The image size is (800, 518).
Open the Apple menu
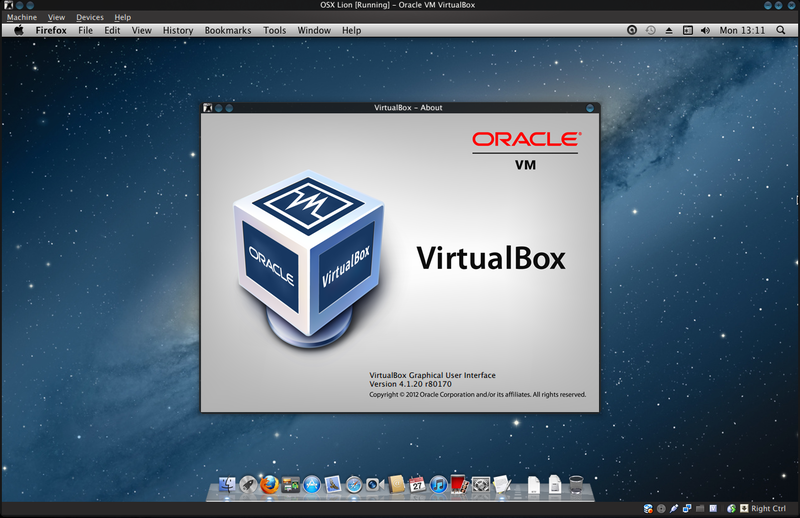[x=18, y=31]
